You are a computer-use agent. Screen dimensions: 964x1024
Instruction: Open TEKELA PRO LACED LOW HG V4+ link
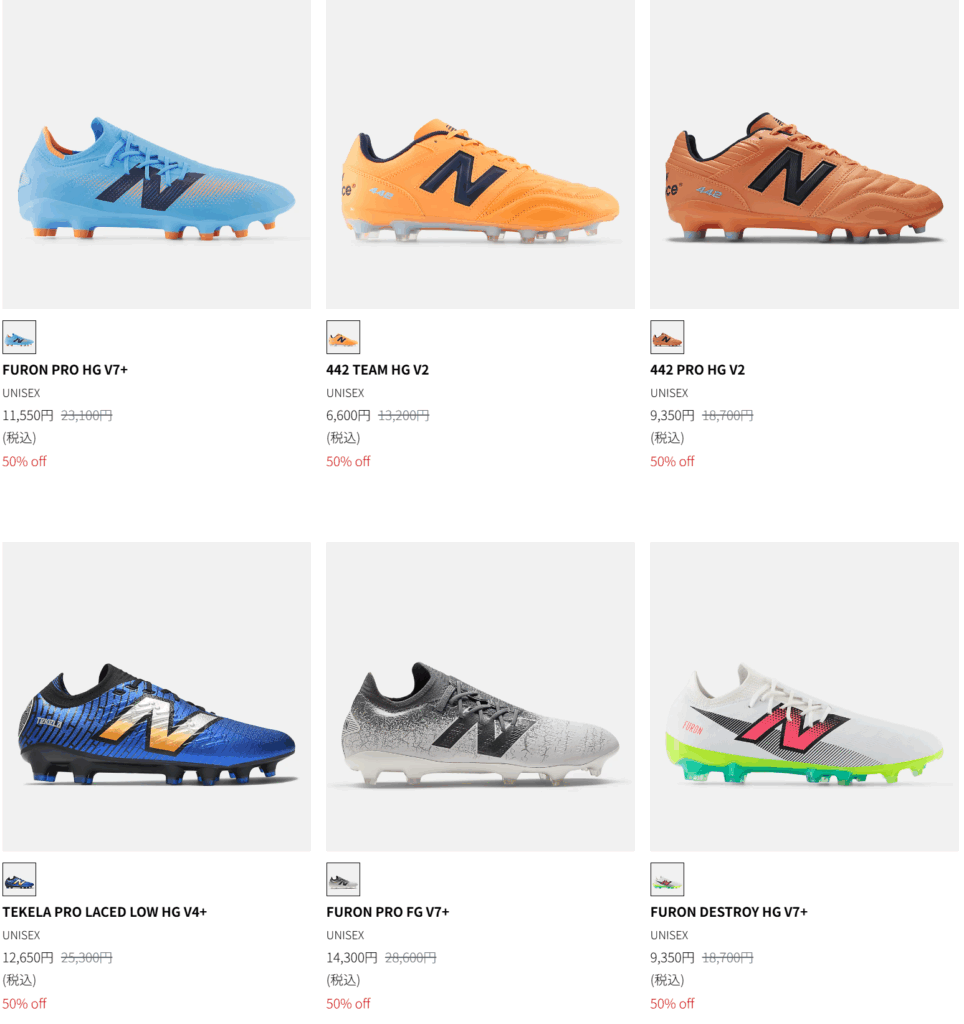[104, 912]
